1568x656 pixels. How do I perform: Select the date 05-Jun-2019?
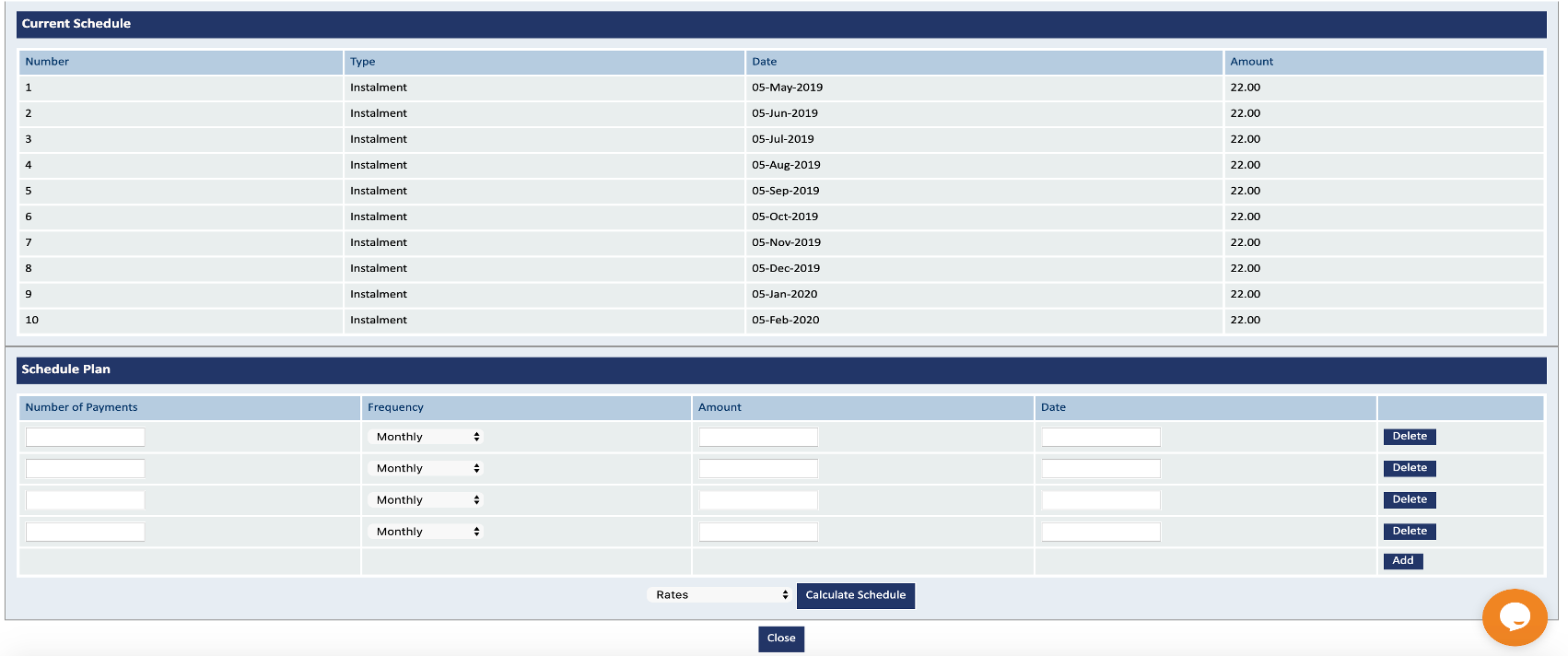(784, 113)
